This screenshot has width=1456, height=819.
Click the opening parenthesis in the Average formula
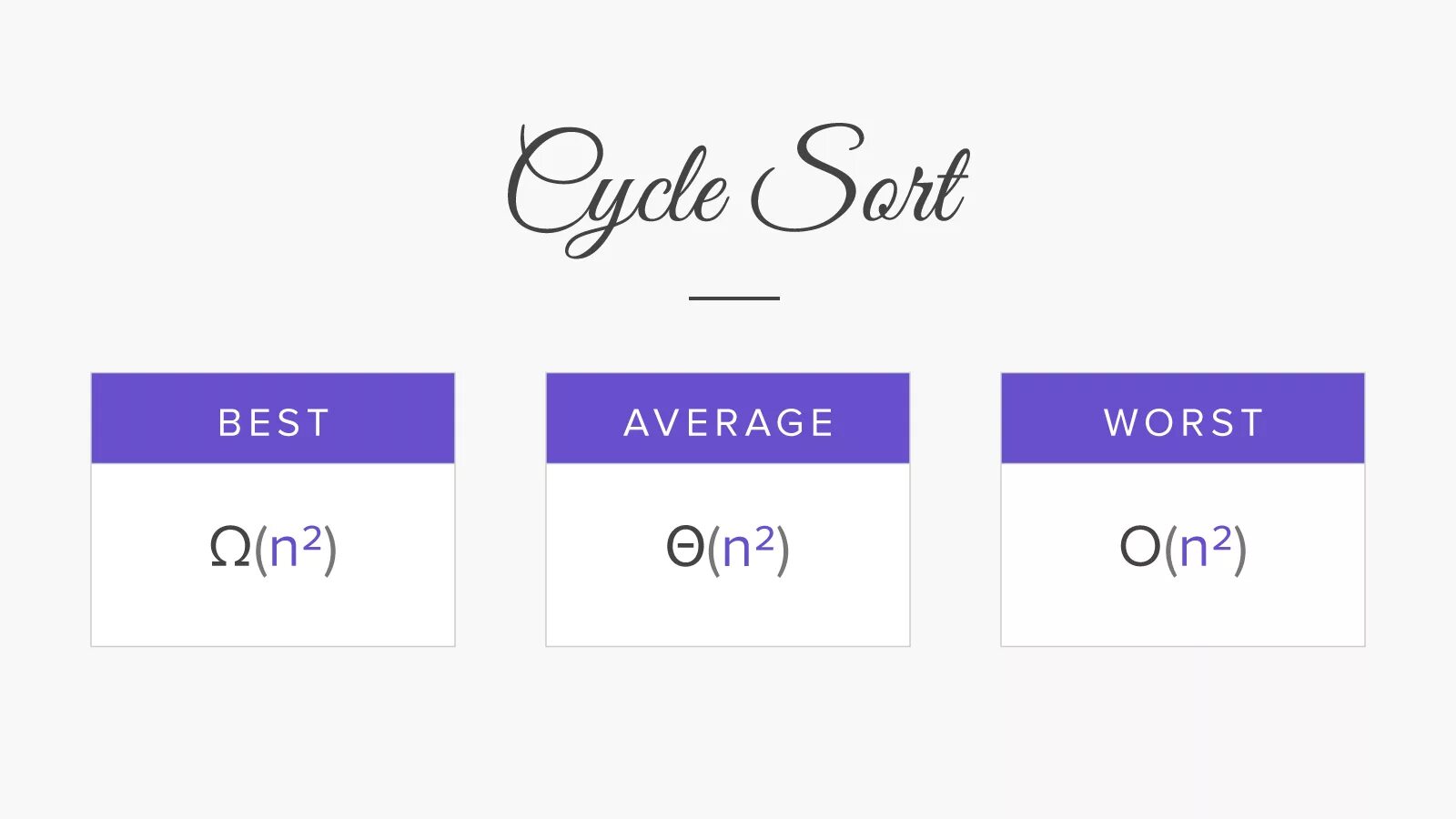pyautogui.click(x=713, y=550)
